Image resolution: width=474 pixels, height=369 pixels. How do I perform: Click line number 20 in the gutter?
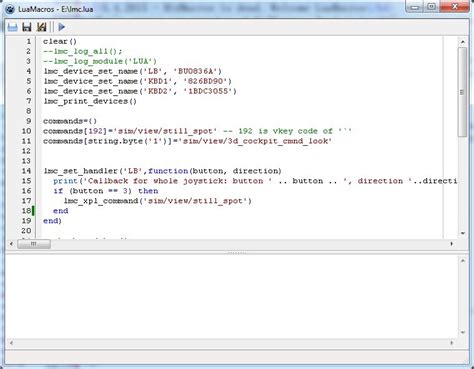pyautogui.click(x=26, y=231)
